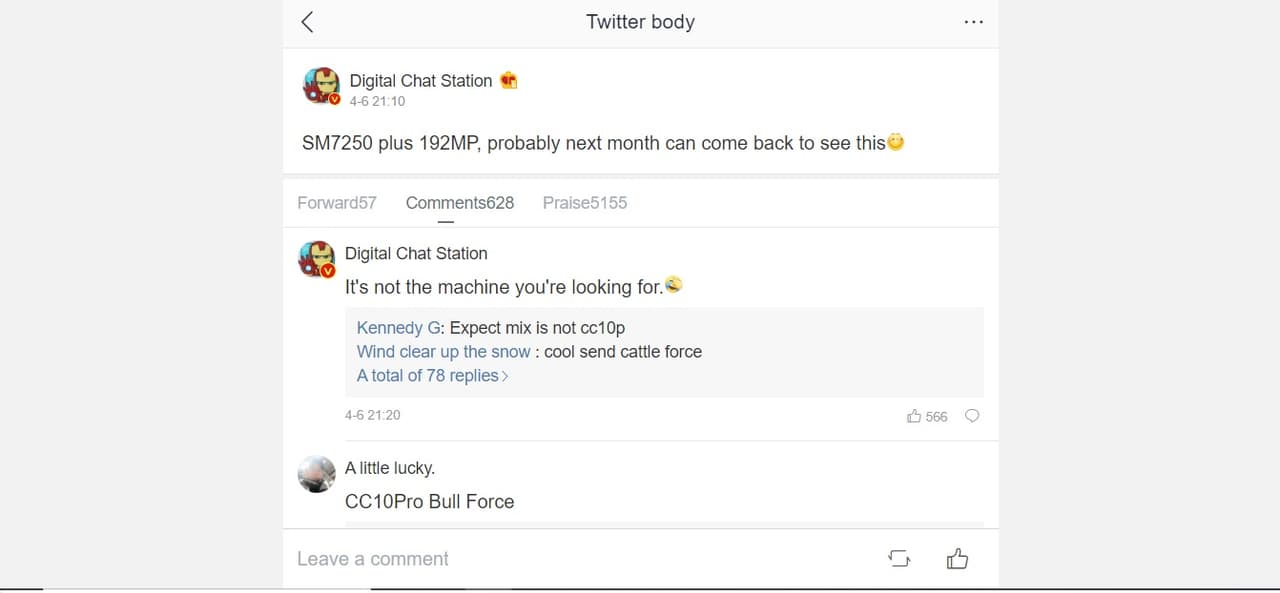Click the back arrow icon

click(307, 22)
